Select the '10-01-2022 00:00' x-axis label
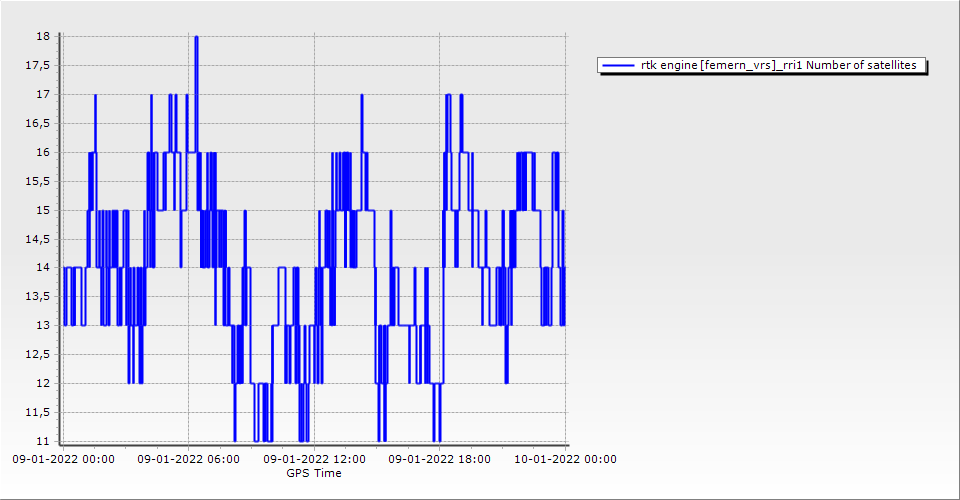 565,459
